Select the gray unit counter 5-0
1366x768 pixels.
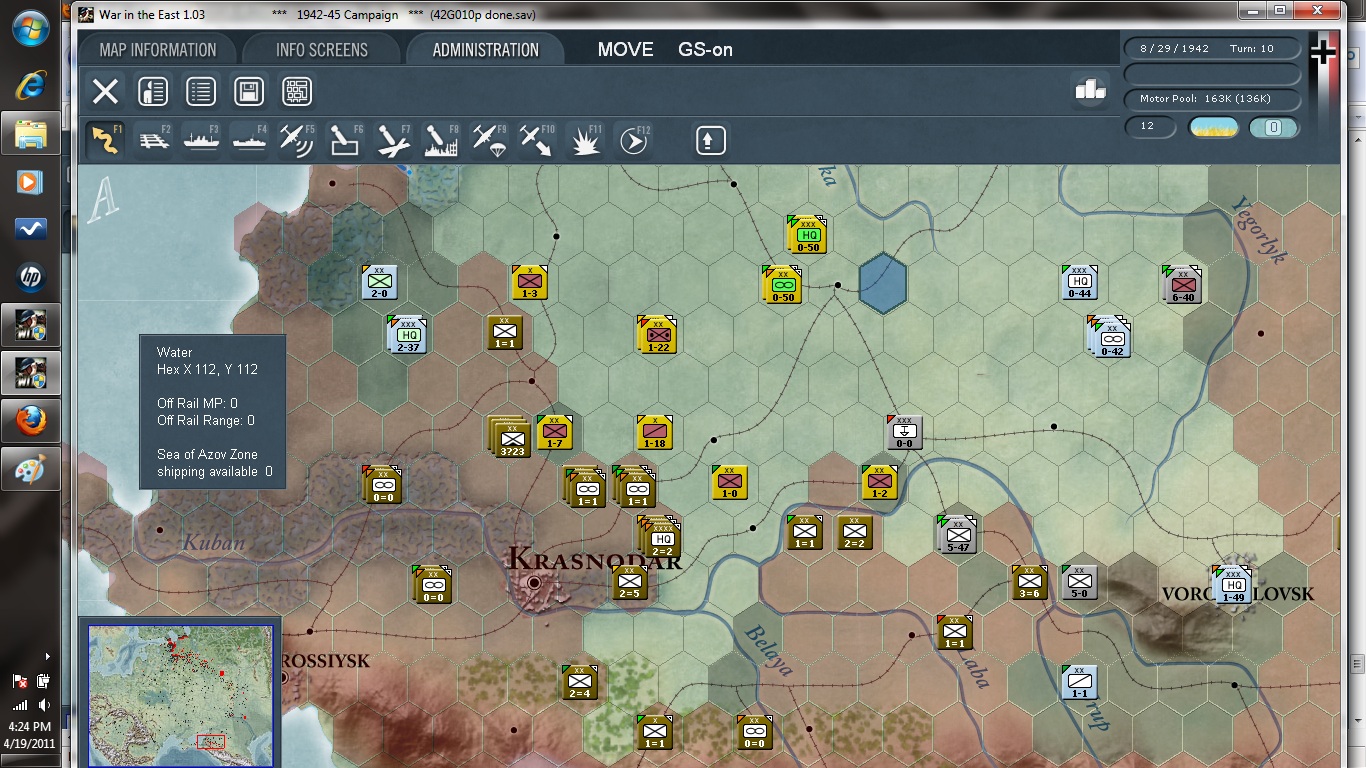(1080, 582)
